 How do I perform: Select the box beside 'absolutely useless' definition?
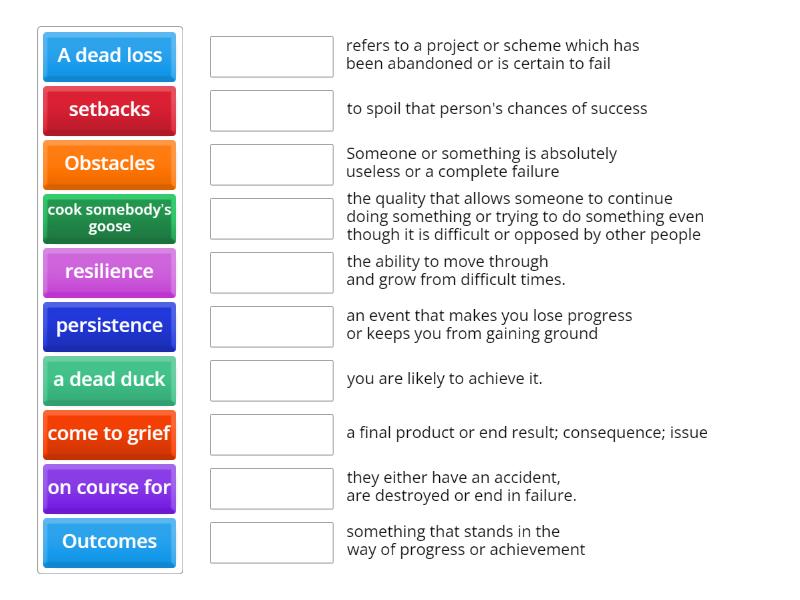[x=271, y=164]
